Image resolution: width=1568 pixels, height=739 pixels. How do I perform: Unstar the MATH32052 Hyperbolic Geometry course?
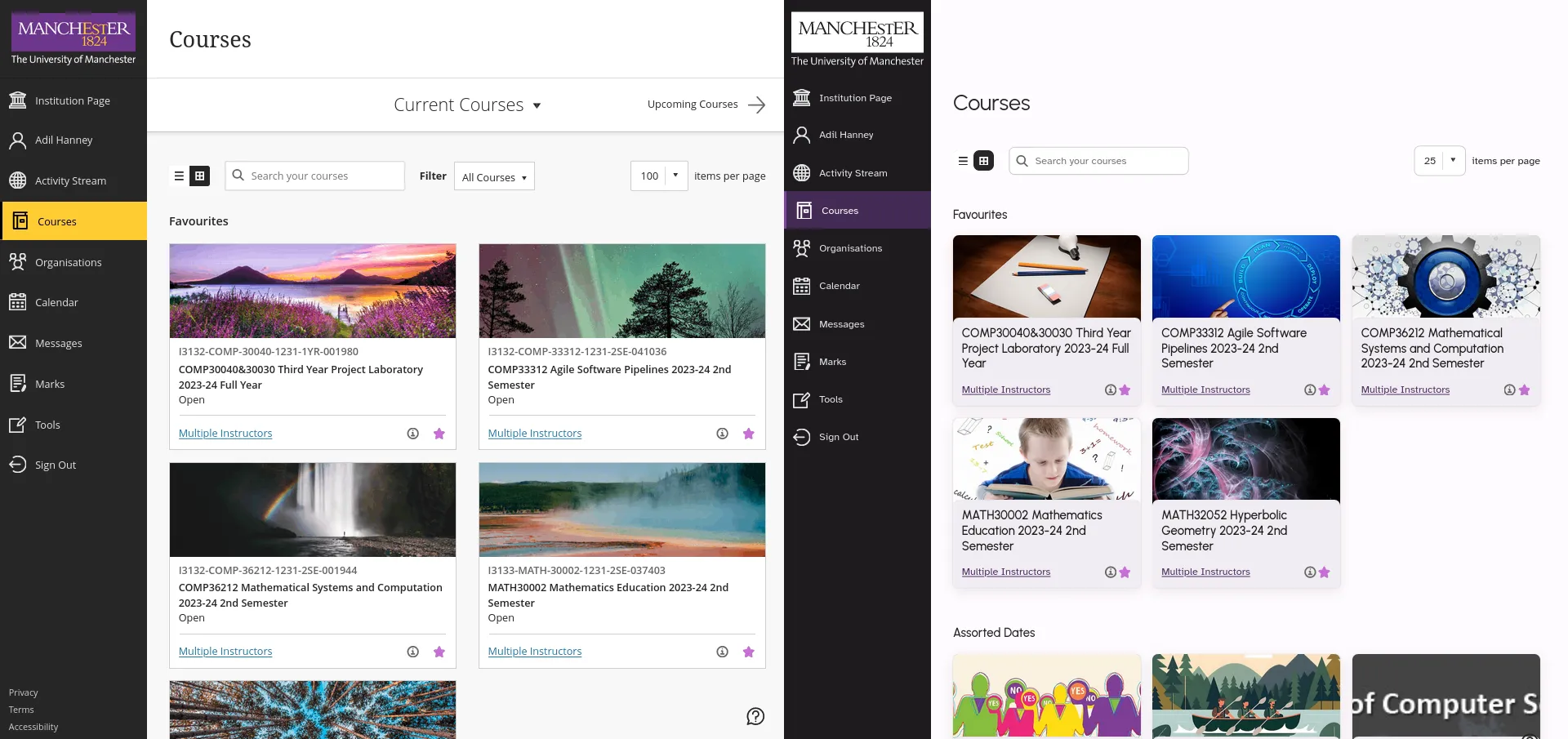click(x=1324, y=572)
